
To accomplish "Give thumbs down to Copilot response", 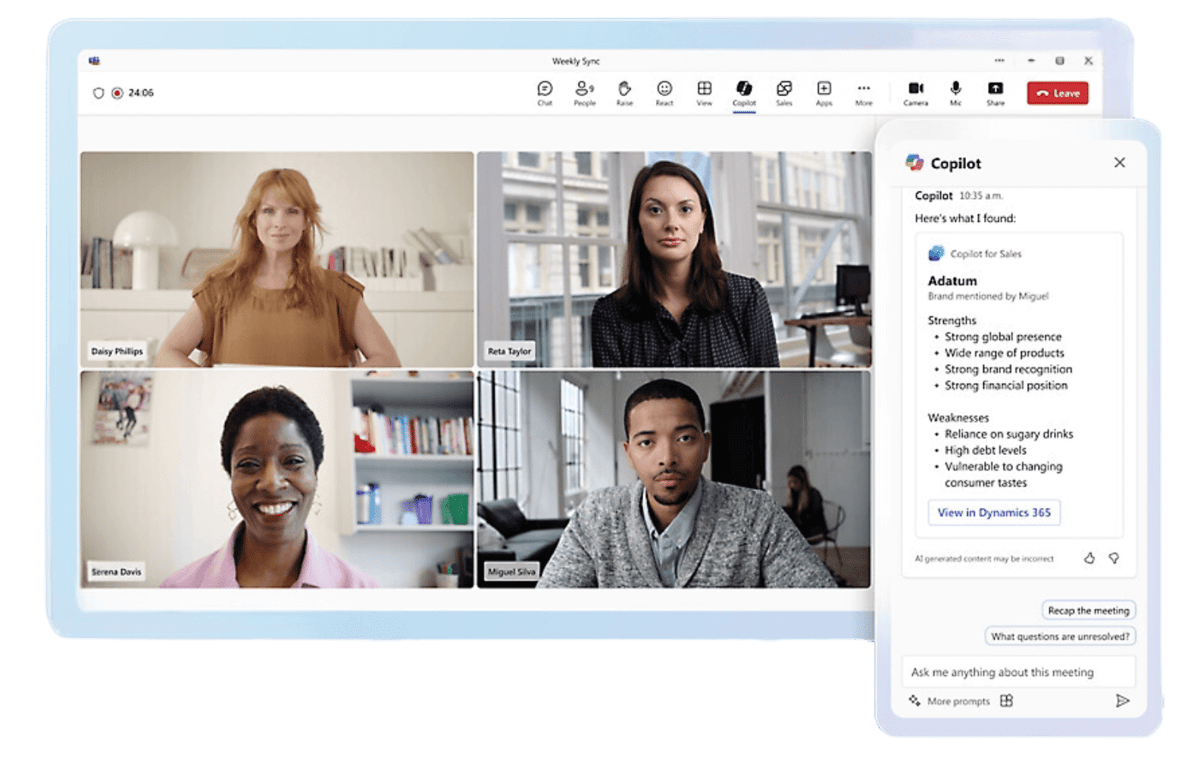I will tap(1114, 558).
